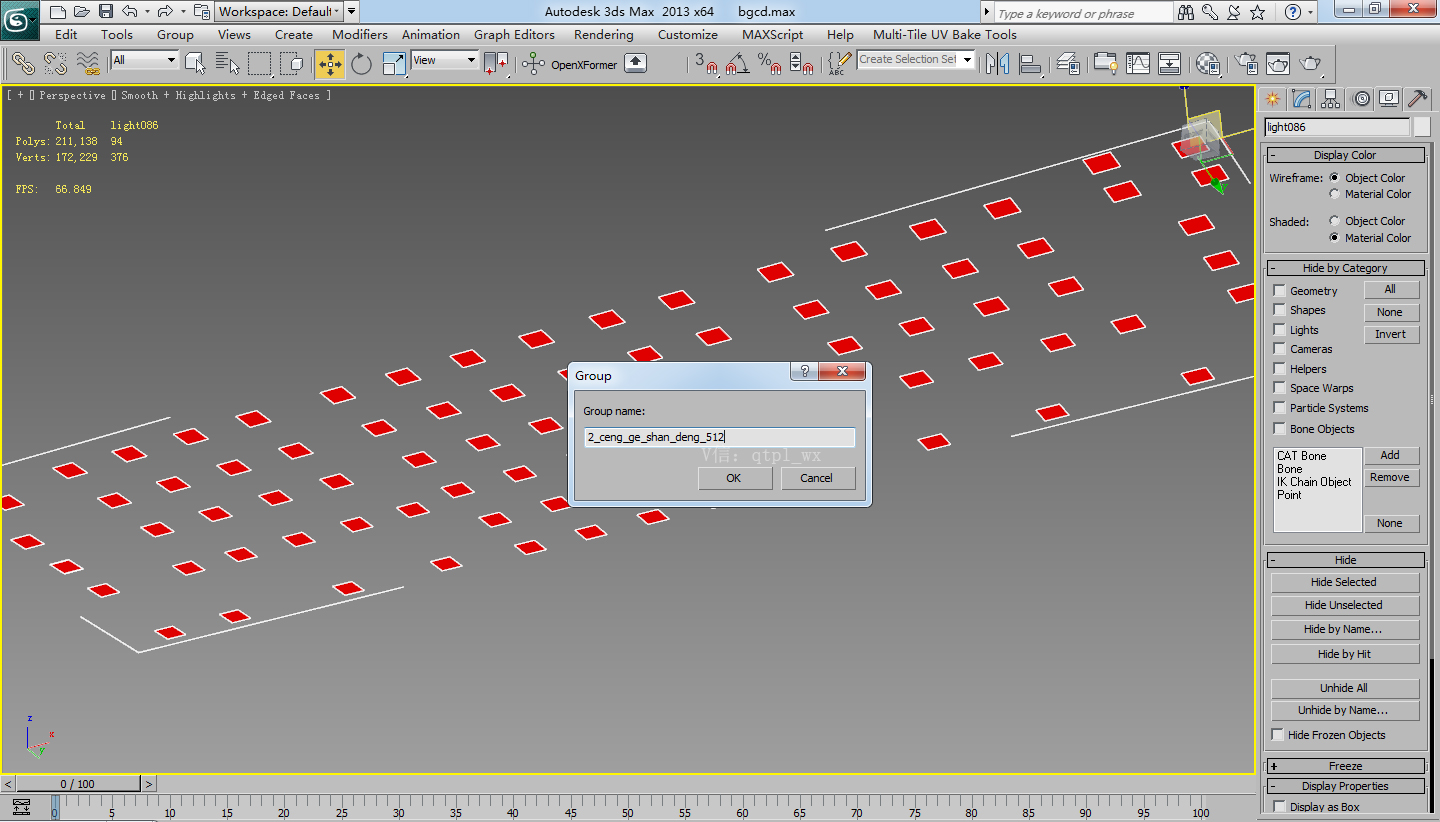Check the Geometry hide category checkbox

pos(1279,291)
